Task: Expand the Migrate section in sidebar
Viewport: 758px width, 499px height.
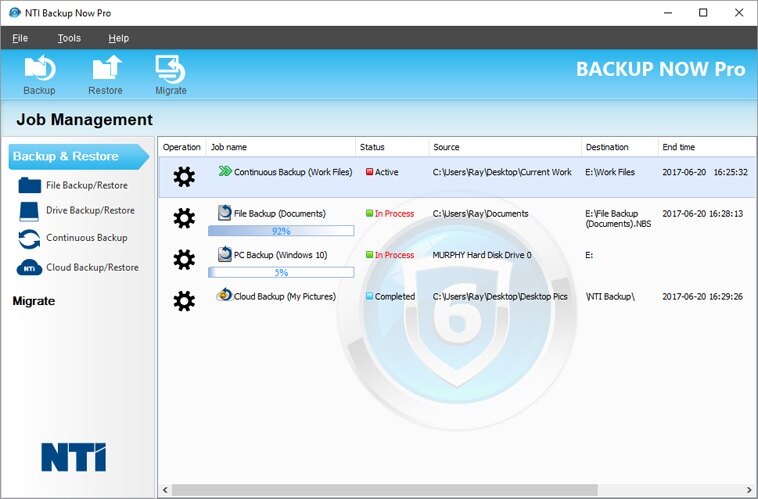Action: 34,301
